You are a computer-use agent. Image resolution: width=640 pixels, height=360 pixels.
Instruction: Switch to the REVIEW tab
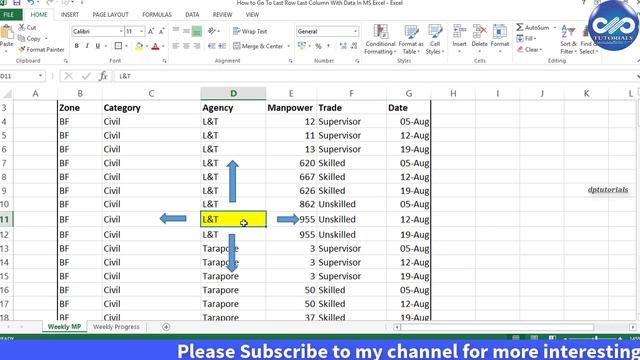pos(222,15)
